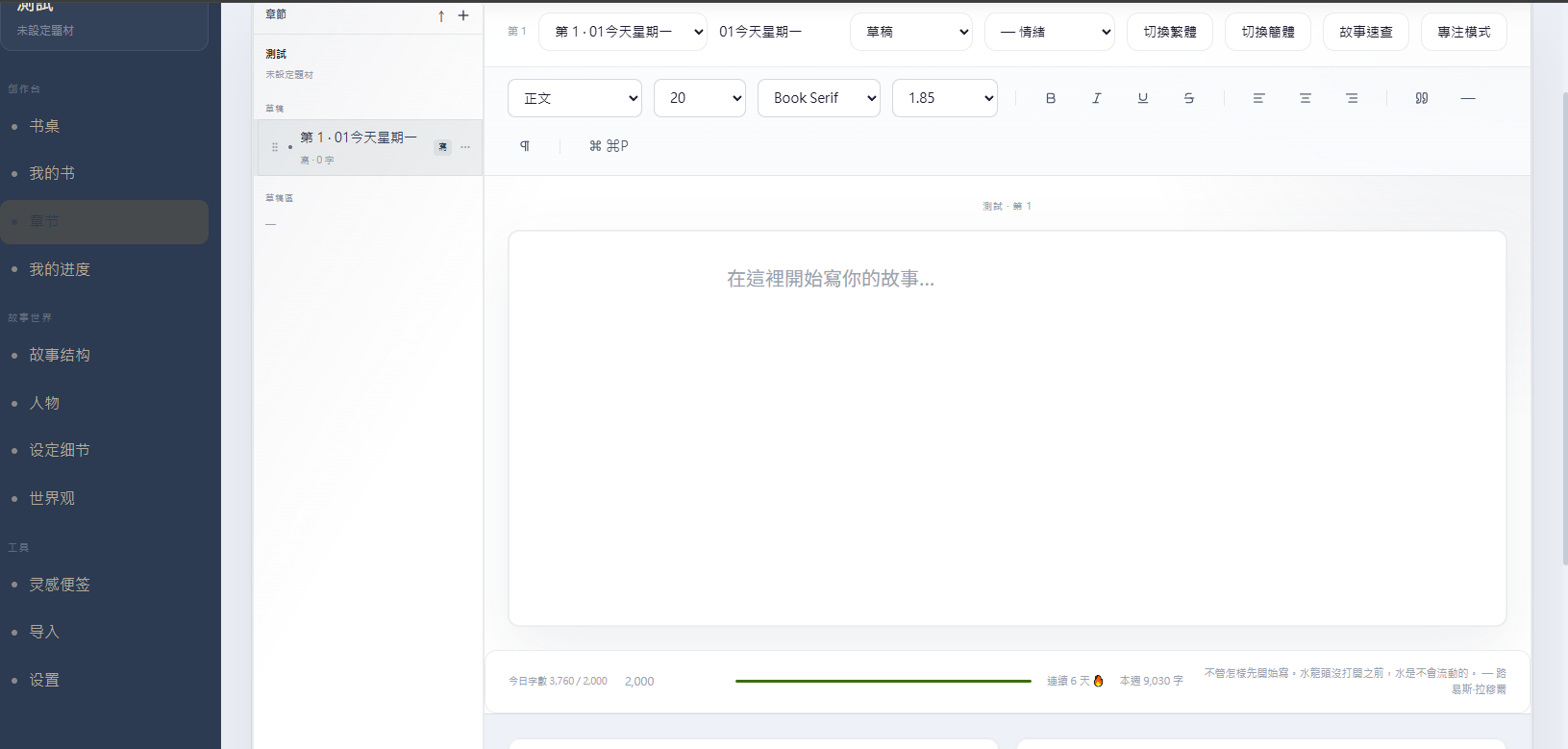Screen dimensions: 1568x749
Task: Apply italic formatting
Action: (x=1097, y=98)
